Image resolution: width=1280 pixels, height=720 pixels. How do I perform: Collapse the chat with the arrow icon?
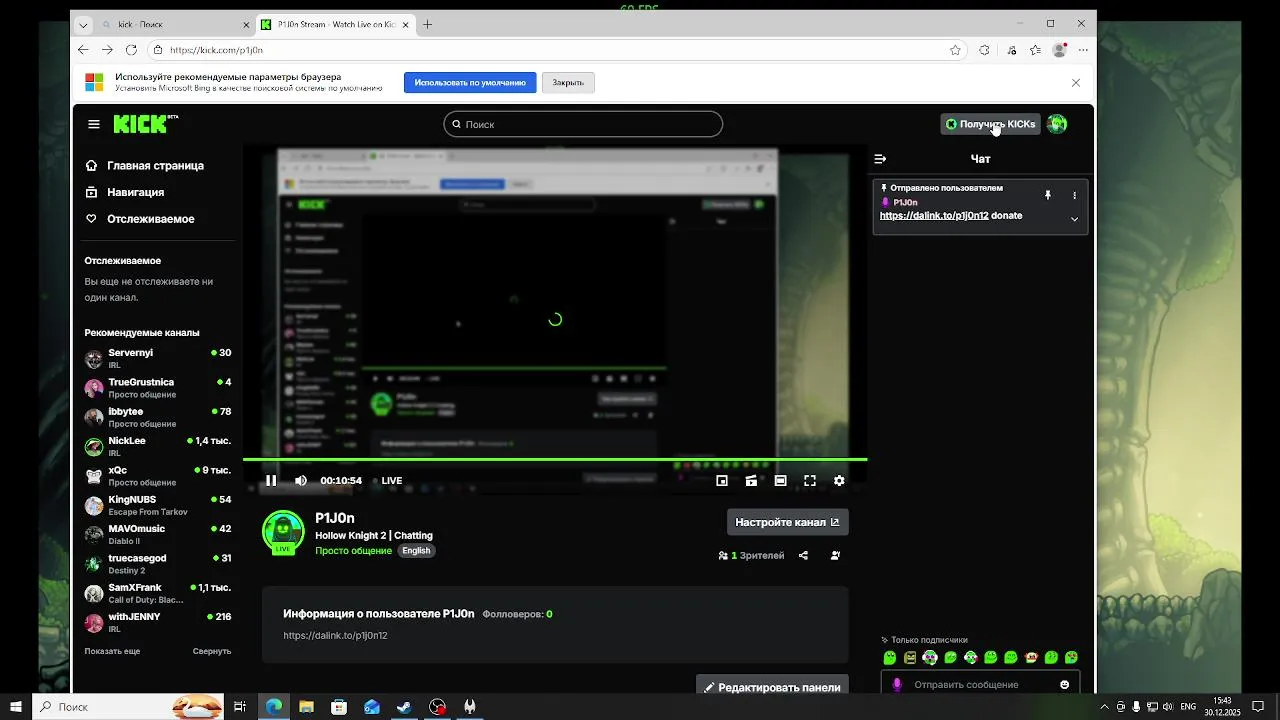(x=880, y=159)
